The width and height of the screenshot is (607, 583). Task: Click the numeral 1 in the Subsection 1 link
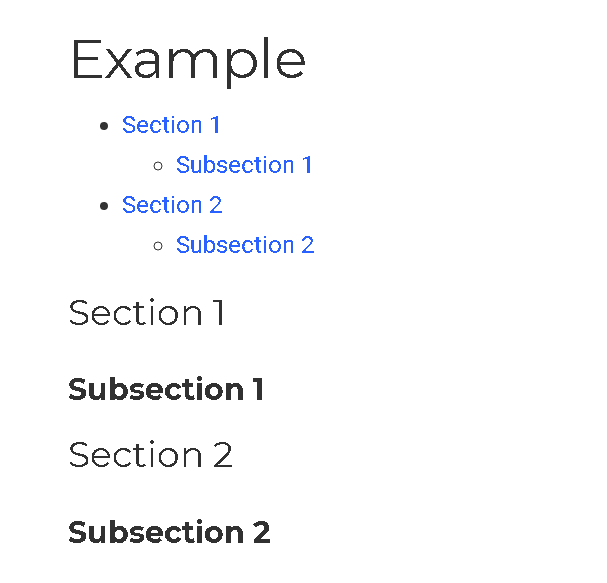point(307,165)
